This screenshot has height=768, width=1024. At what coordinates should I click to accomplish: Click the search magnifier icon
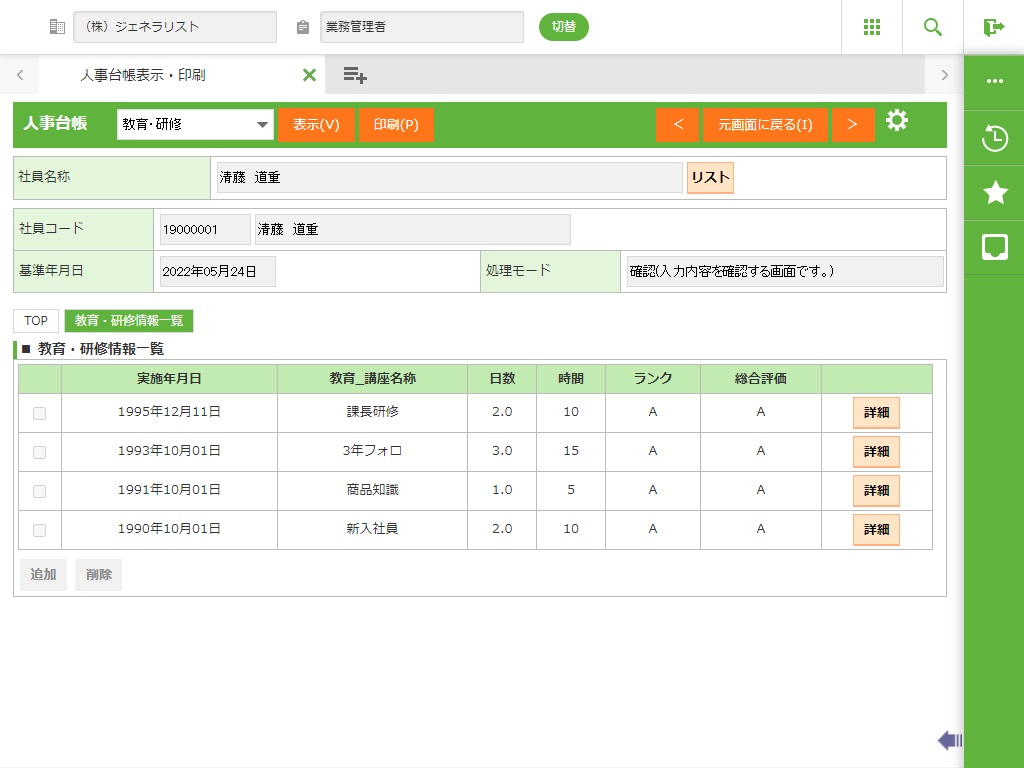(932, 27)
